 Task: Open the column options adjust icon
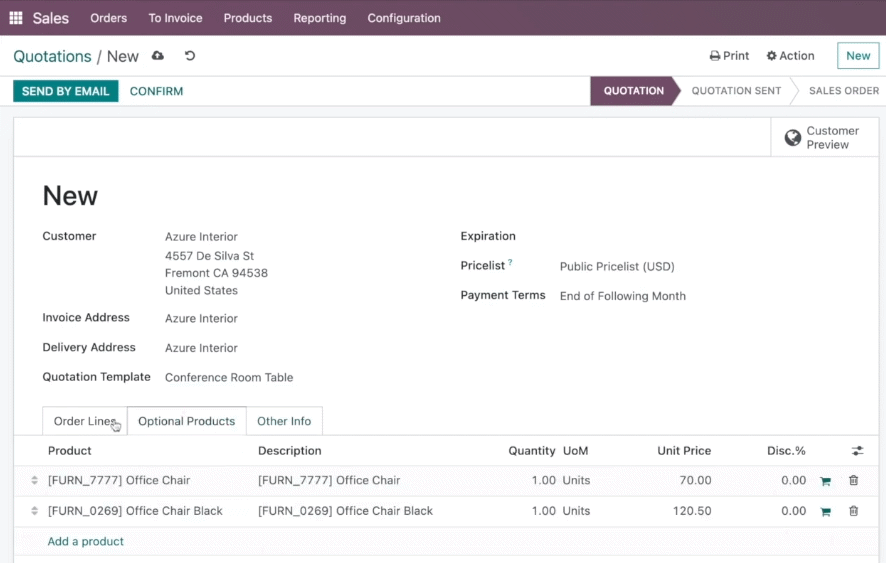tap(857, 451)
